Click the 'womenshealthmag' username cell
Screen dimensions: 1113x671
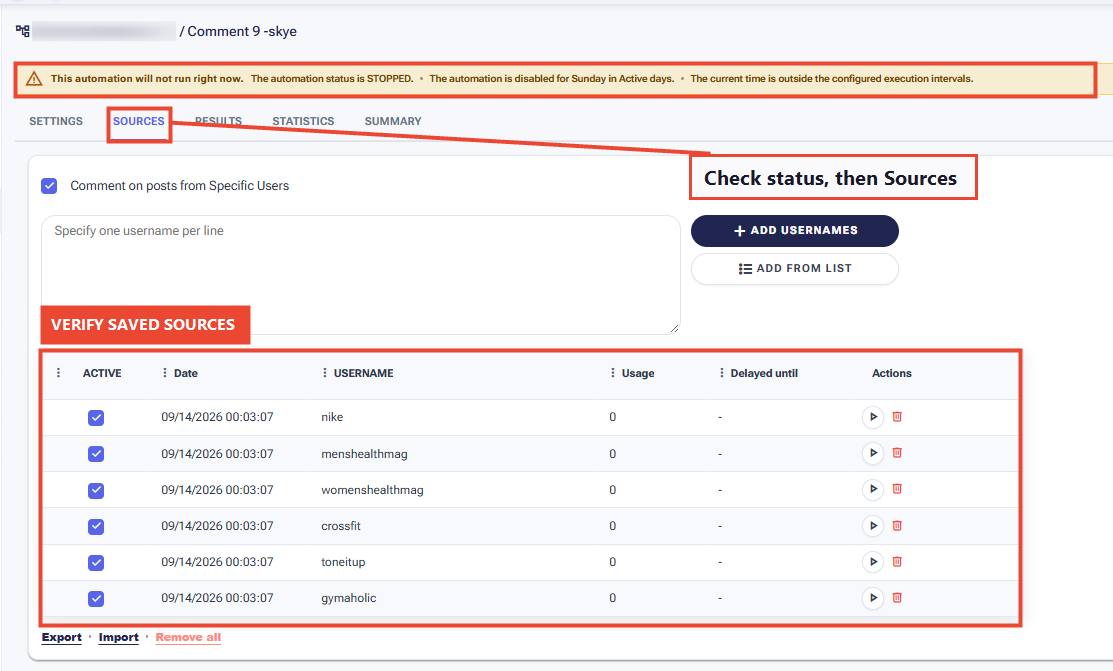click(372, 490)
